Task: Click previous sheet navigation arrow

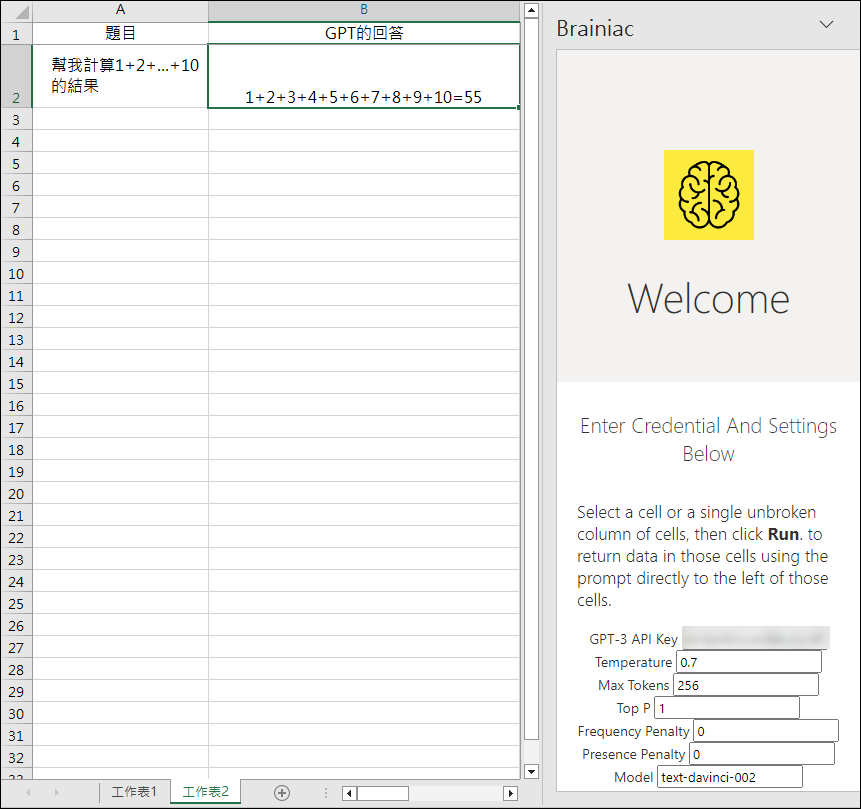Action: [28, 792]
